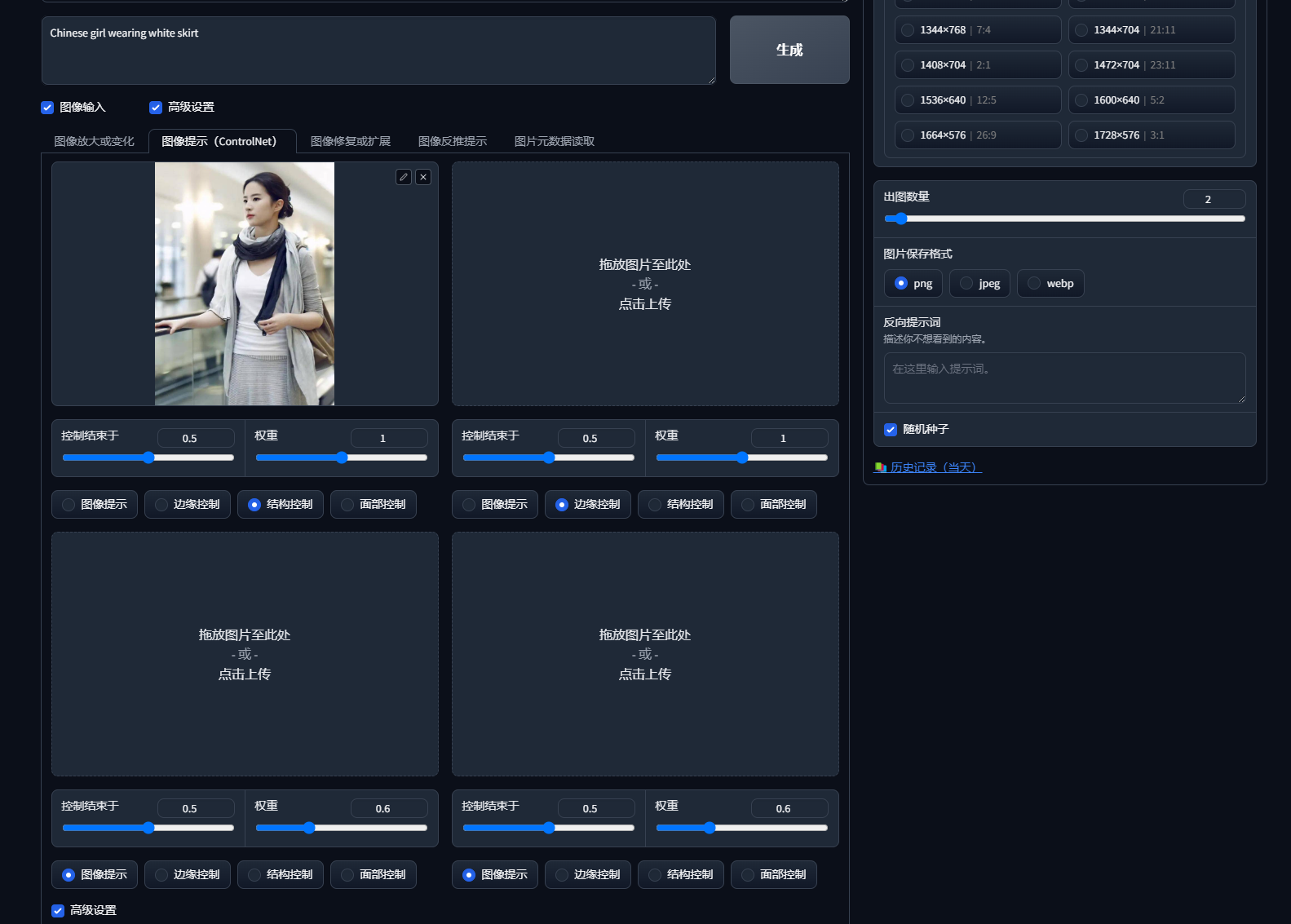Viewport: 1291px width, 924px height.
Task: Click first image 权重 value field
Action: (389, 438)
